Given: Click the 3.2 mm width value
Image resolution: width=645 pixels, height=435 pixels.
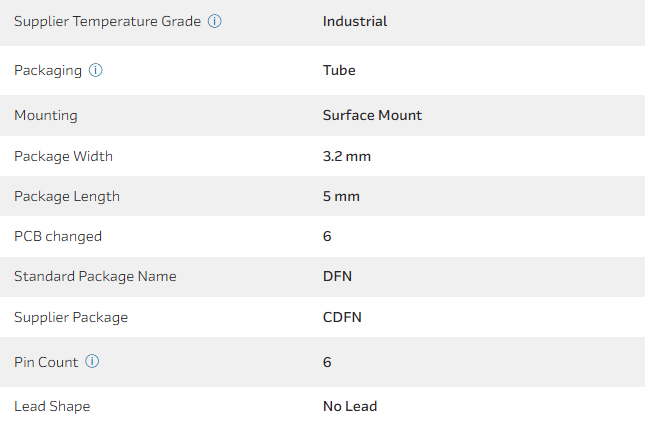Looking at the screenshot, I should point(347,156).
